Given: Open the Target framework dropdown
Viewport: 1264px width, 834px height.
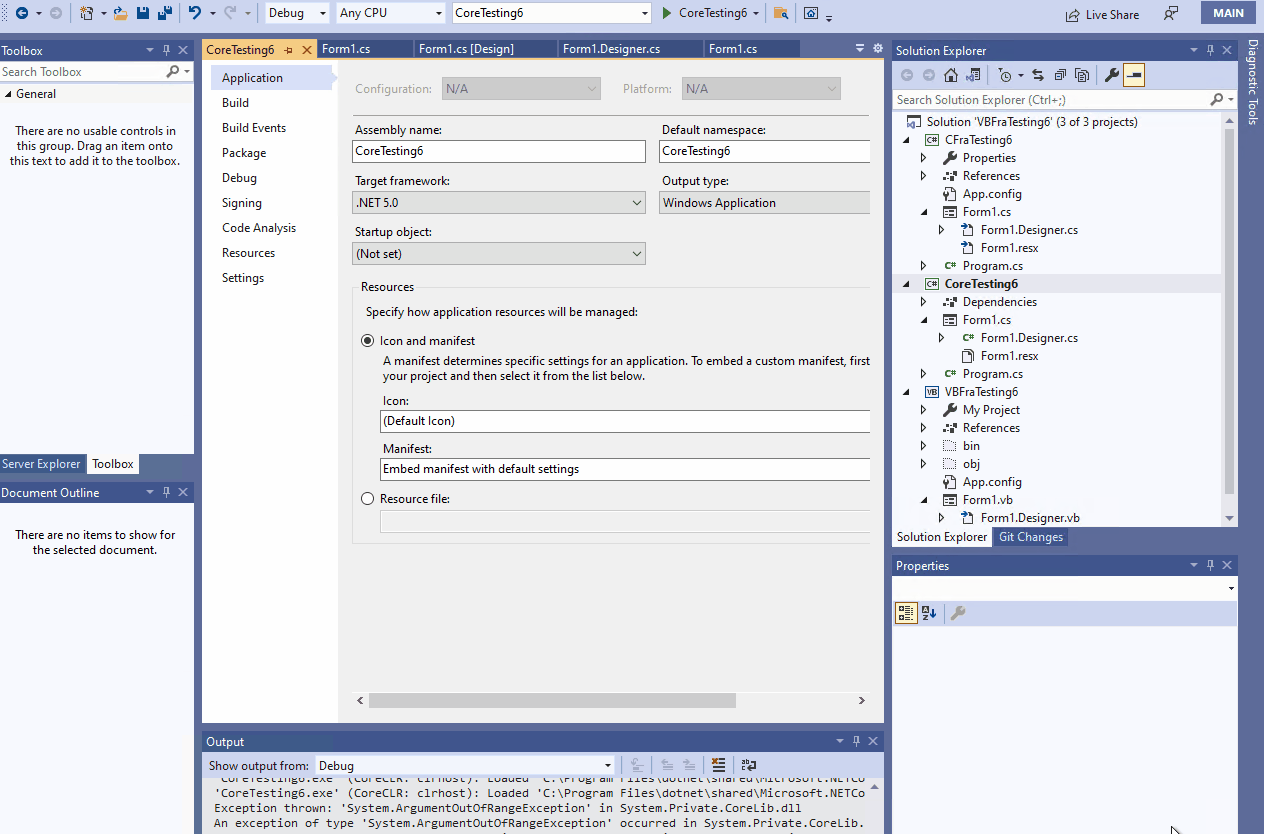Looking at the screenshot, I should 637,202.
